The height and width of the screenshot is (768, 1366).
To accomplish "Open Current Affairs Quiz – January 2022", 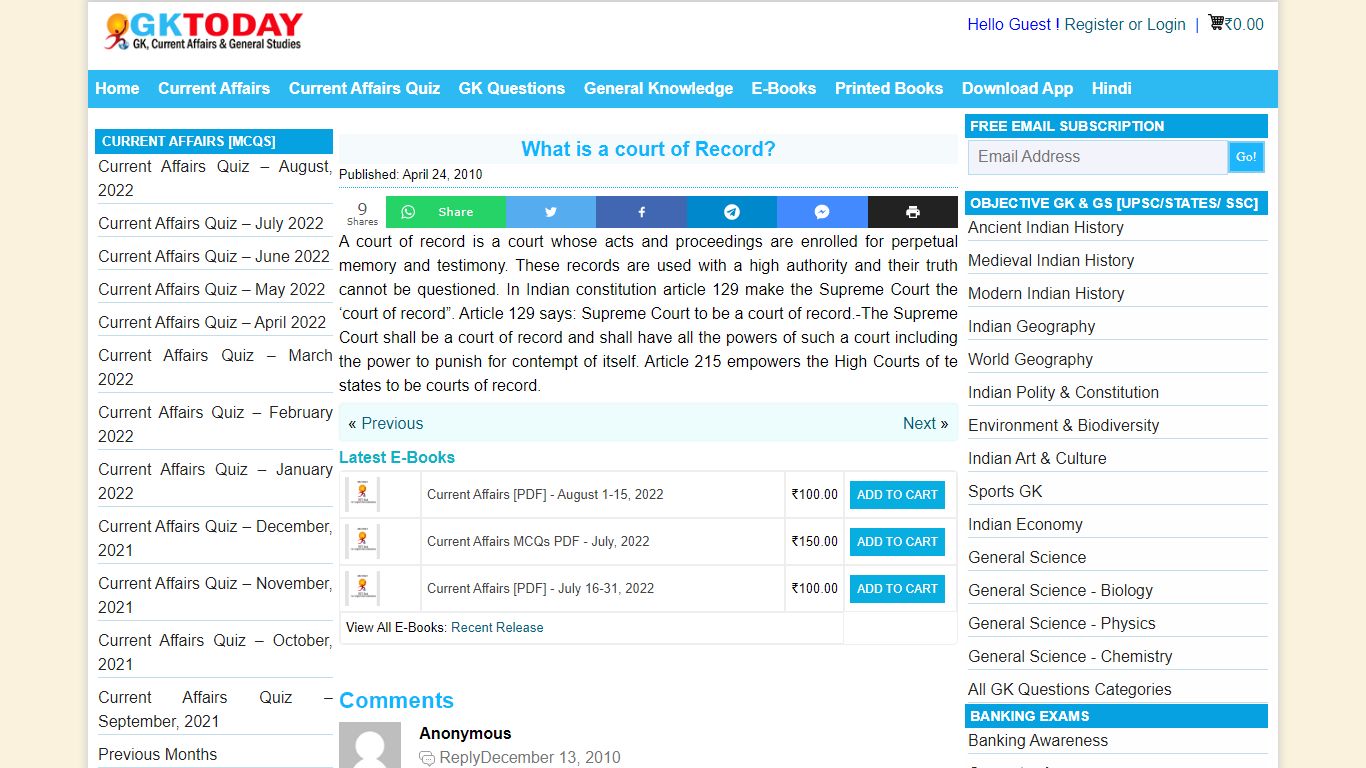I will pyautogui.click(x=215, y=481).
